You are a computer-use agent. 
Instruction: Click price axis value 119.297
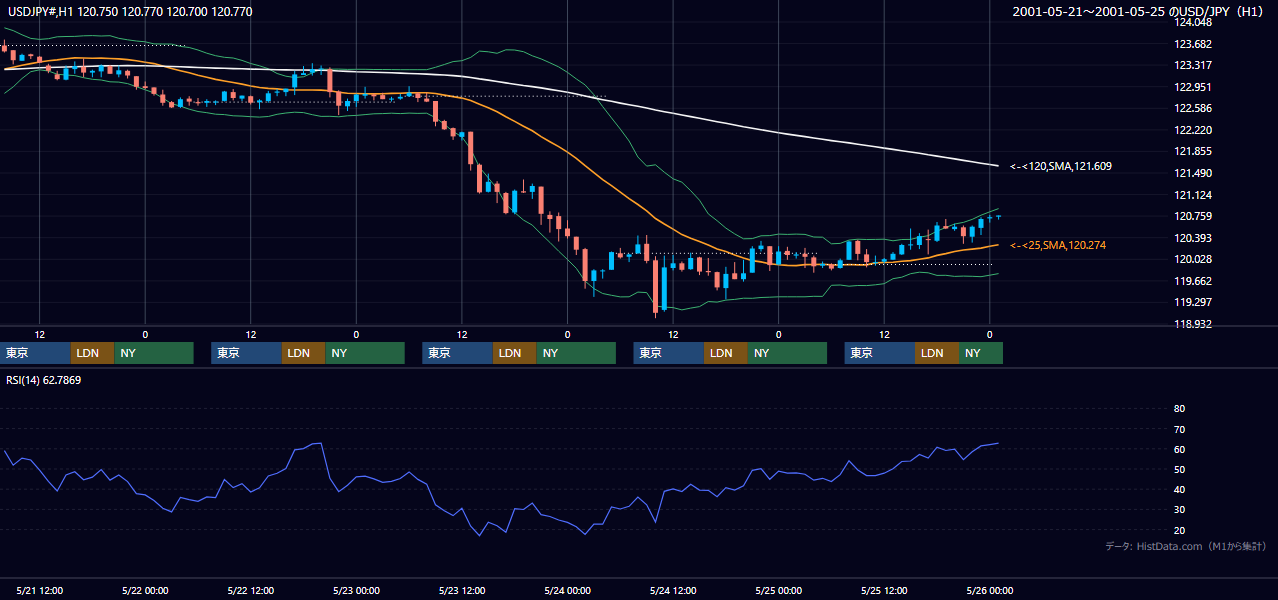click(1193, 302)
